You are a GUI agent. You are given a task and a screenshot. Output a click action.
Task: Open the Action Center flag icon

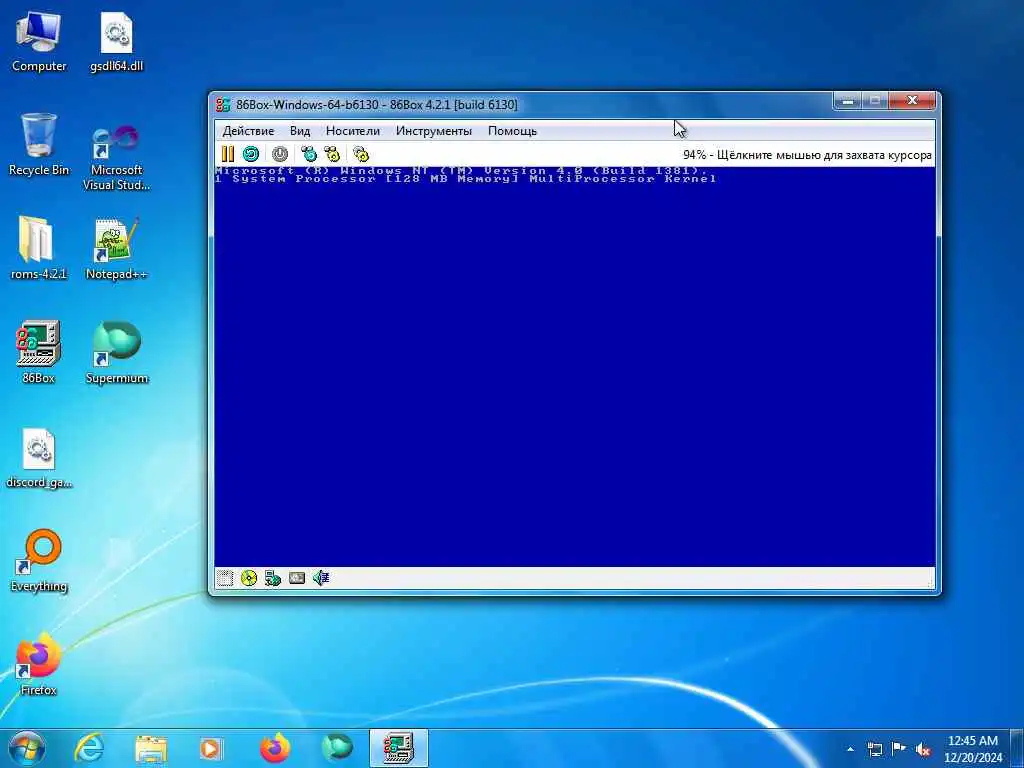(x=899, y=749)
